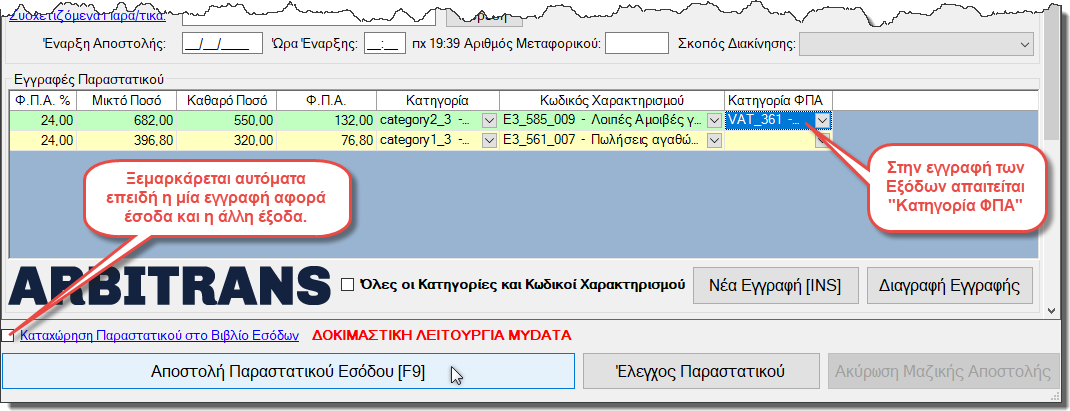Screen dimensions: 1070x411
Task: Toggle Όλες οι Κατηγορίες και Κωδικοί Χαρακτηρισμού checkbox
Action: (348, 284)
